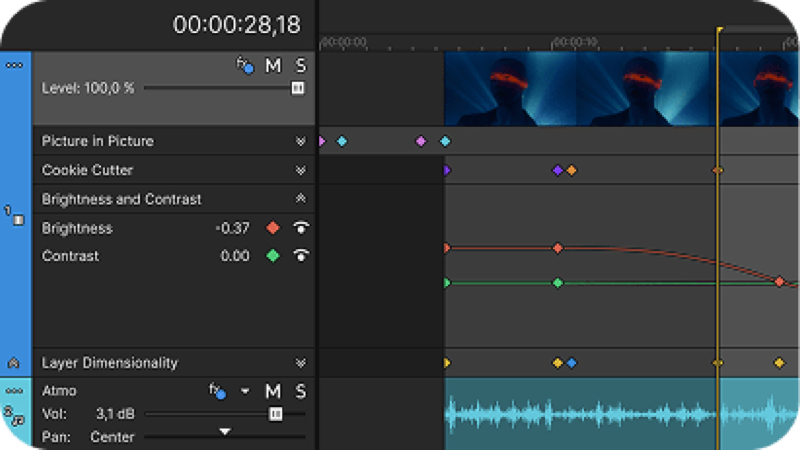Expand Picture in Picture lane
This screenshot has width=800, height=450.
[x=301, y=141]
